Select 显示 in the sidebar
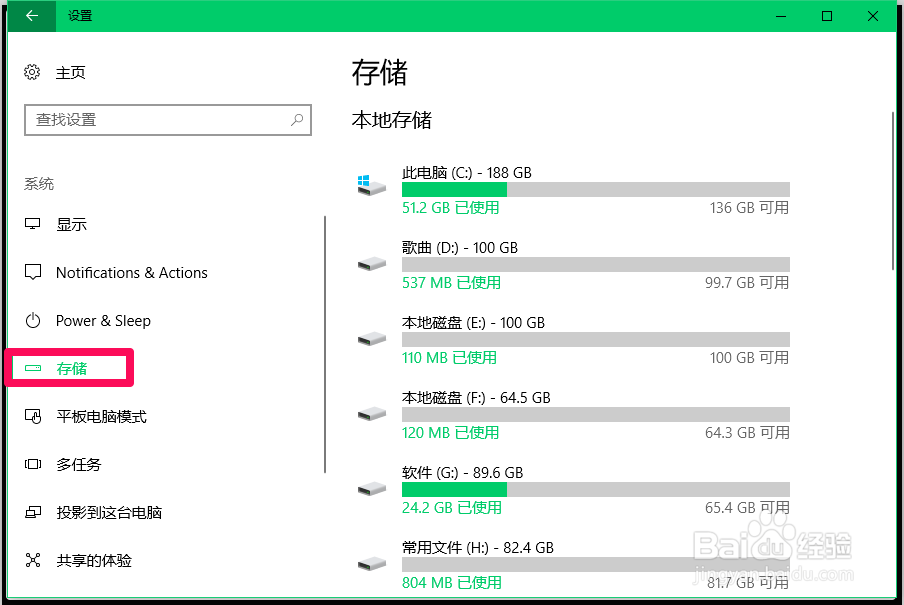Image resolution: width=904 pixels, height=605 pixels. click(x=71, y=224)
